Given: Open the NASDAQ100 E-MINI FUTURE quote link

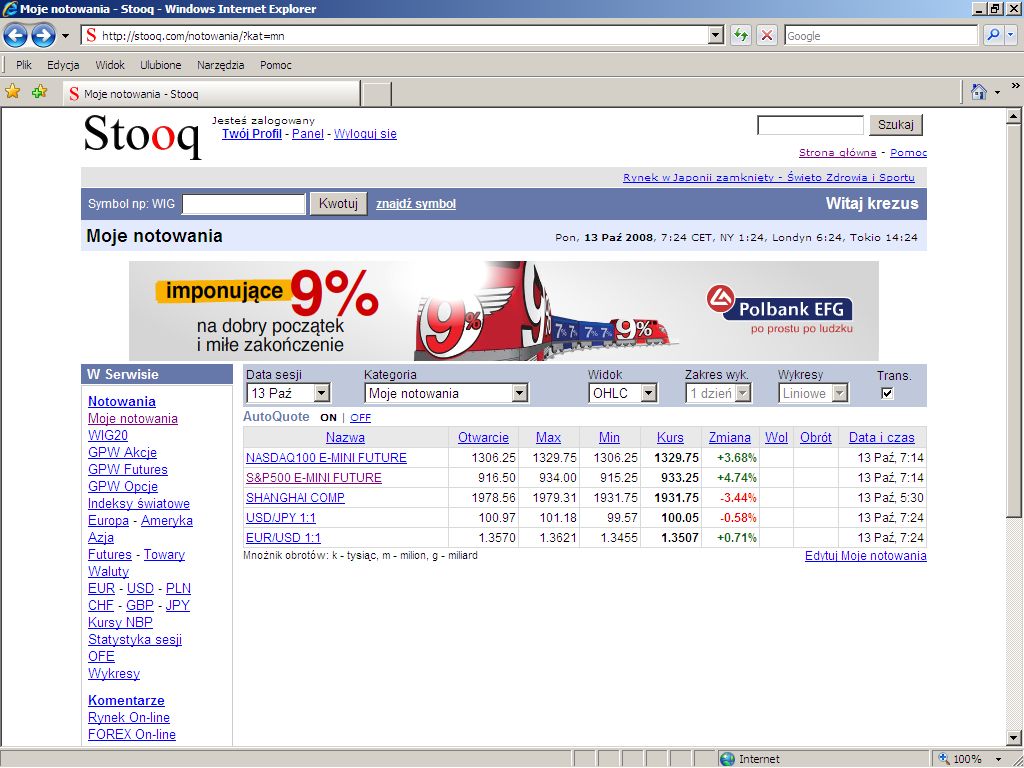Looking at the screenshot, I should pos(326,458).
